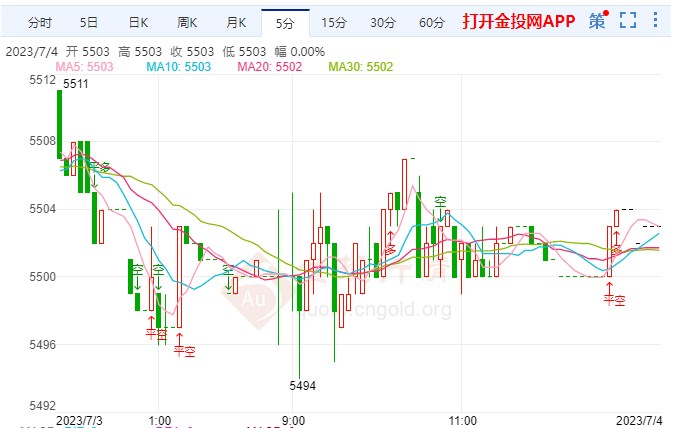The image size is (674, 428).
Task: Click the 策 strategy icon
Action: click(598, 20)
